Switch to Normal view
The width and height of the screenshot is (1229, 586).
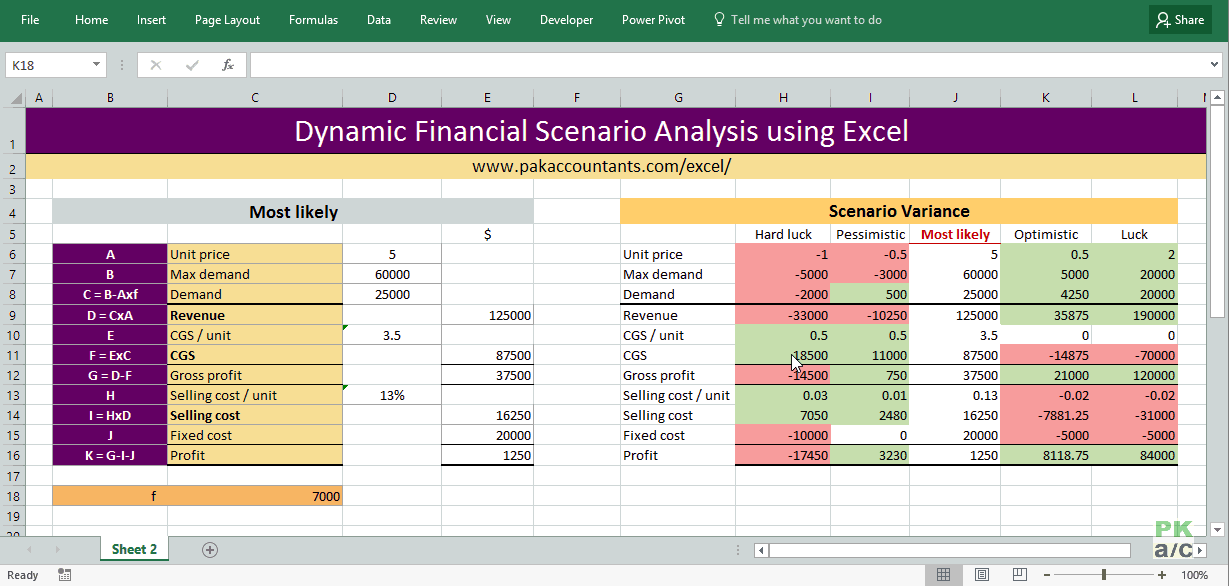click(943, 575)
